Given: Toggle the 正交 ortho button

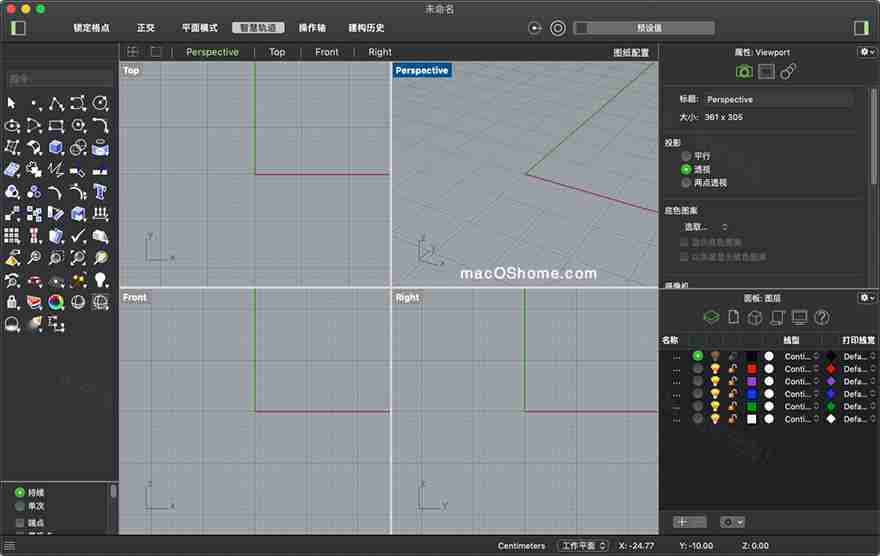Looking at the screenshot, I should coord(145,28).
